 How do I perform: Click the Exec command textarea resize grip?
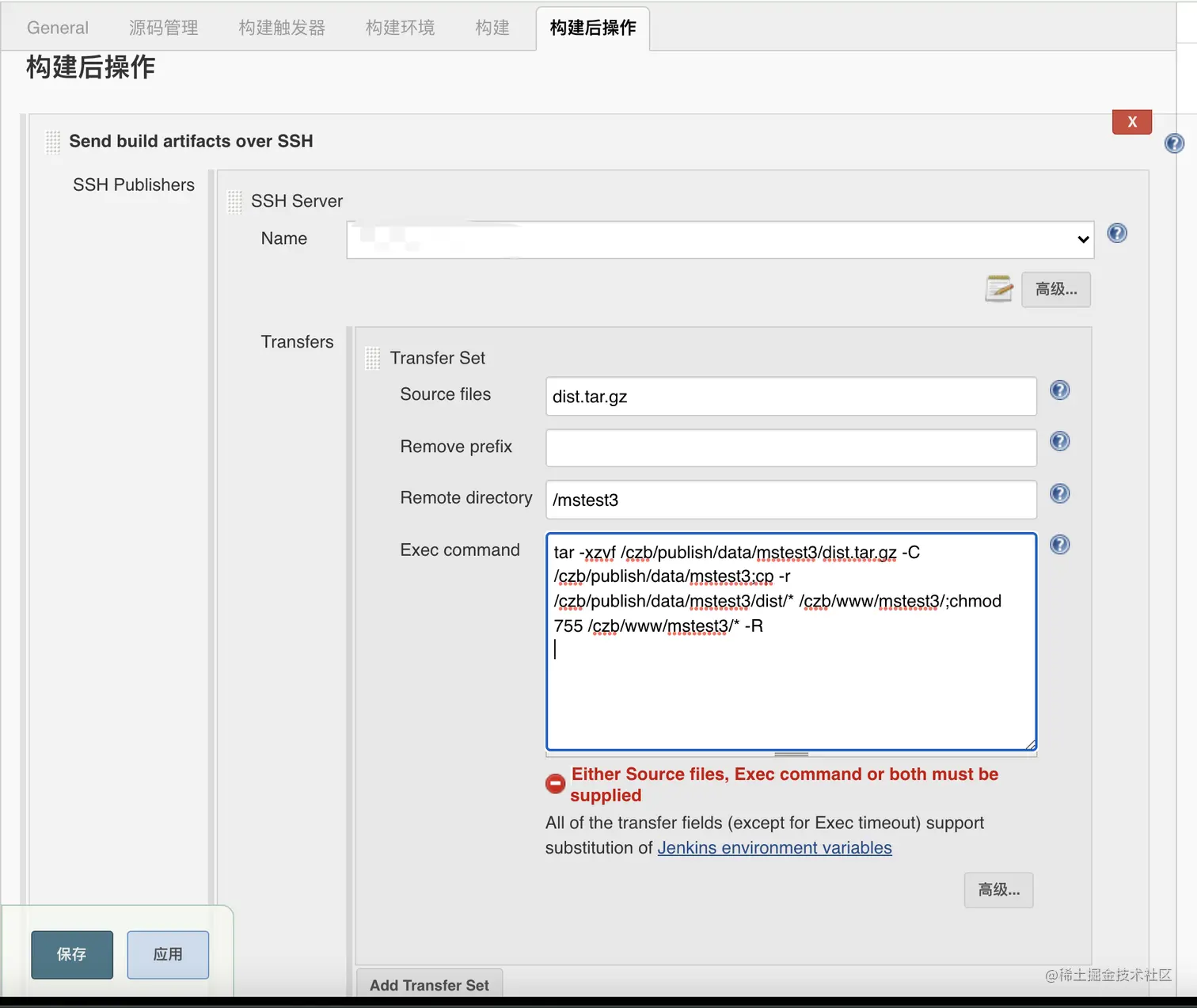coord(1030,744)
